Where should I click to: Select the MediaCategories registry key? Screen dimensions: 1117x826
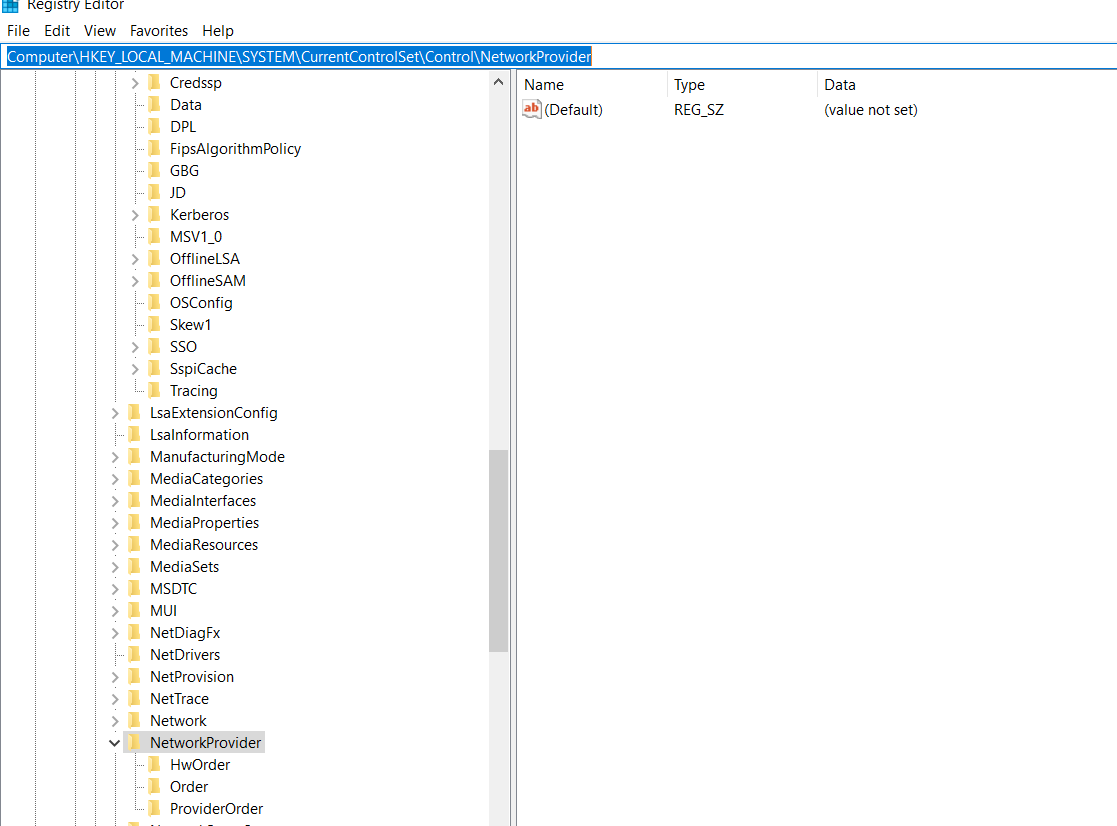pyautogui.click(x=206, y=478)
